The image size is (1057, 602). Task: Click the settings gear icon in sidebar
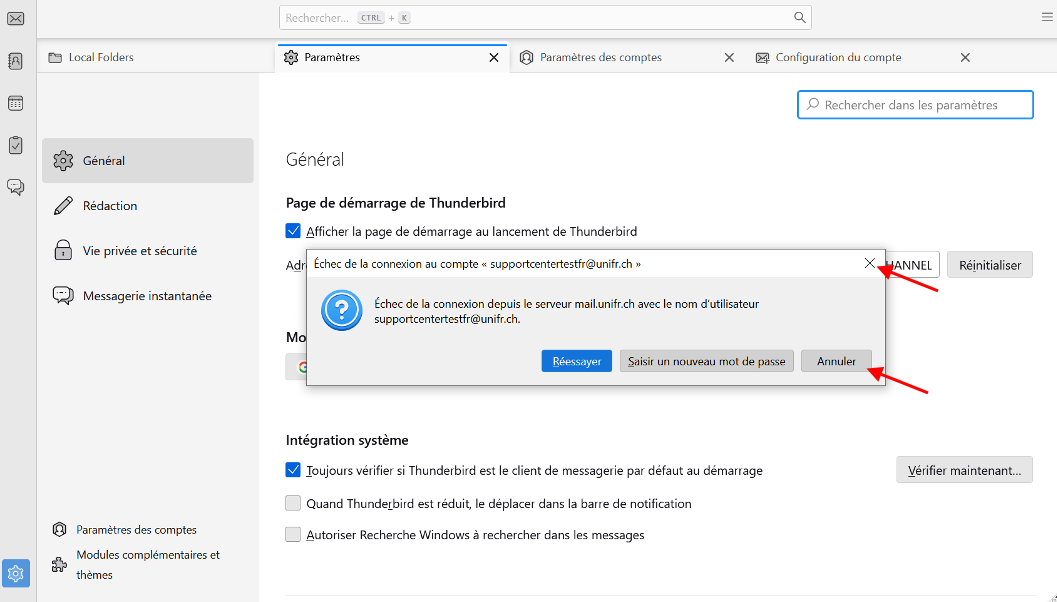16,573
